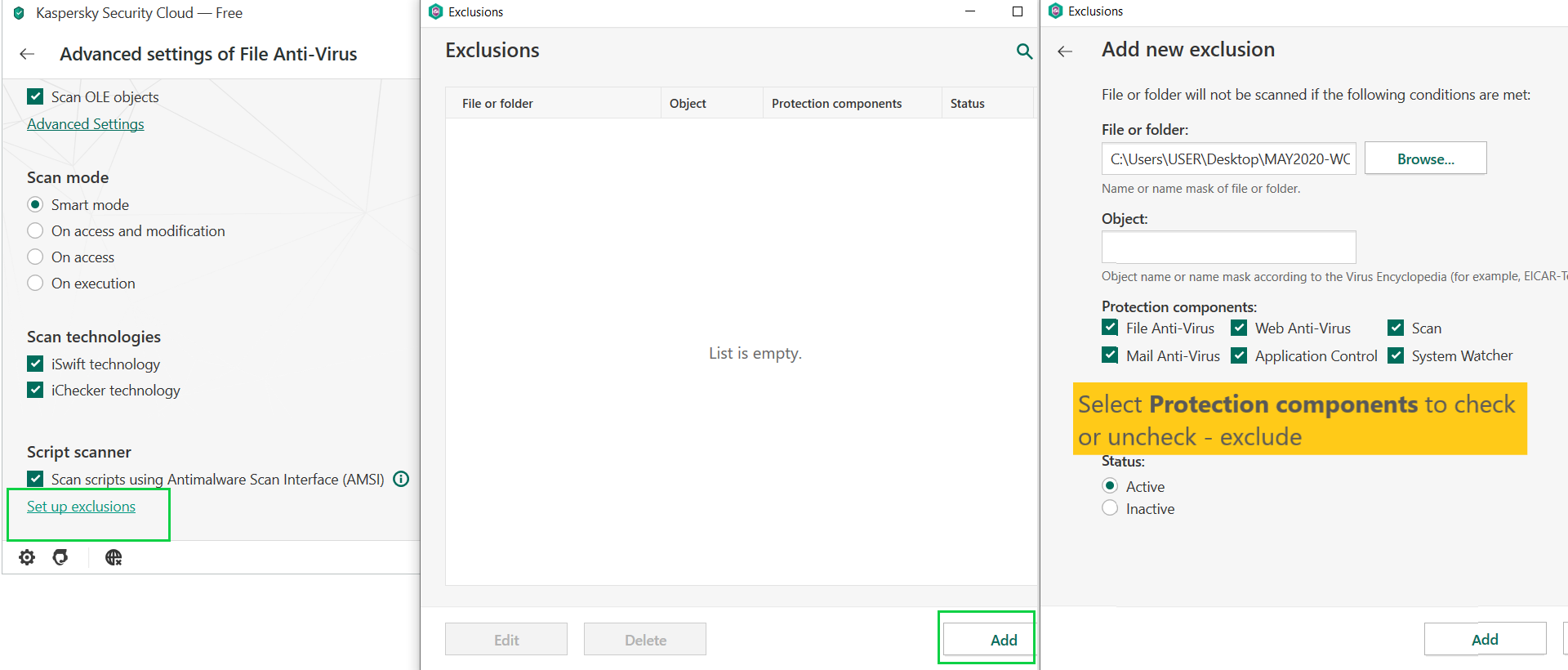Viewport: 1568px width, 670px height.
Task: Click the support headset icon
Action: pyautogui.click(x=60, y=557)
